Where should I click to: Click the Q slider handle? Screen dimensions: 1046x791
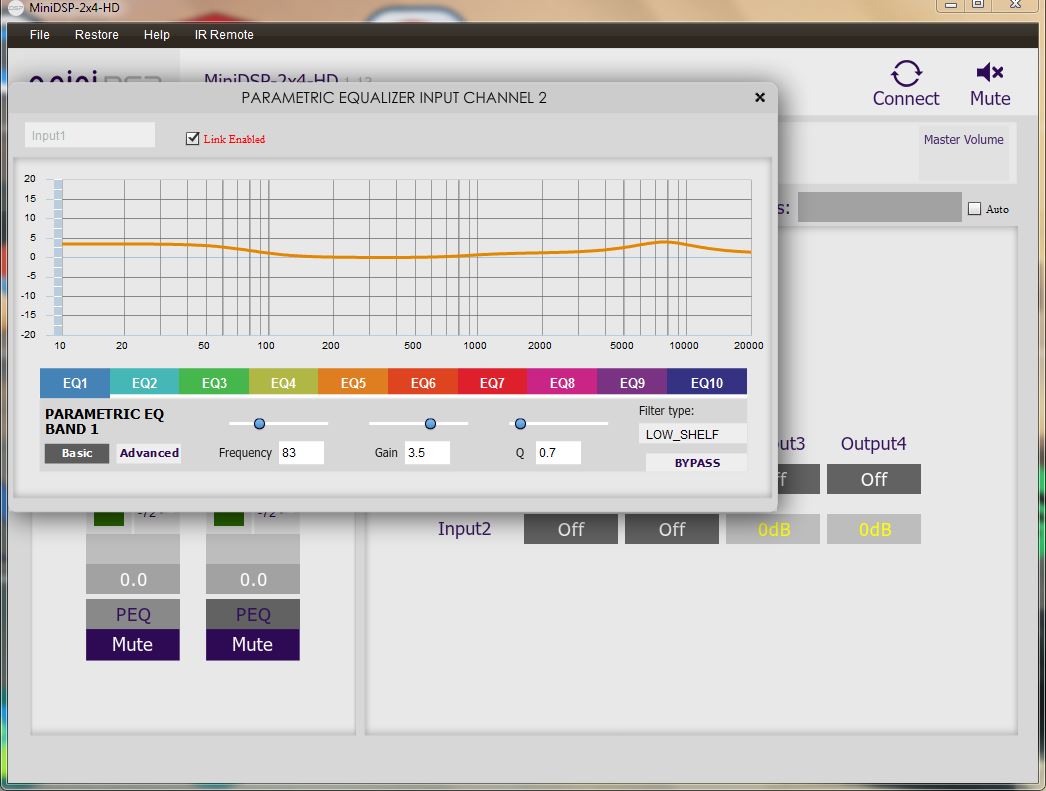click(x=520, y=424)
